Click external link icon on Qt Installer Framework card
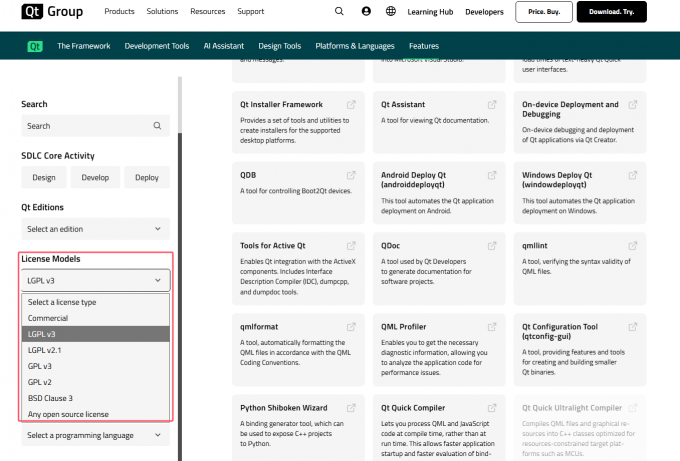The height and width of the screenshot is (461, 680). pos(350,104)
